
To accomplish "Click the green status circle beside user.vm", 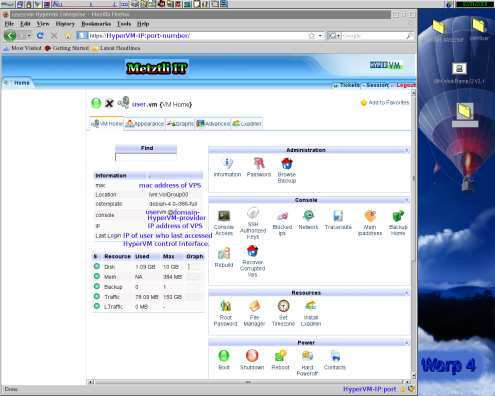I will coord(96,103).
